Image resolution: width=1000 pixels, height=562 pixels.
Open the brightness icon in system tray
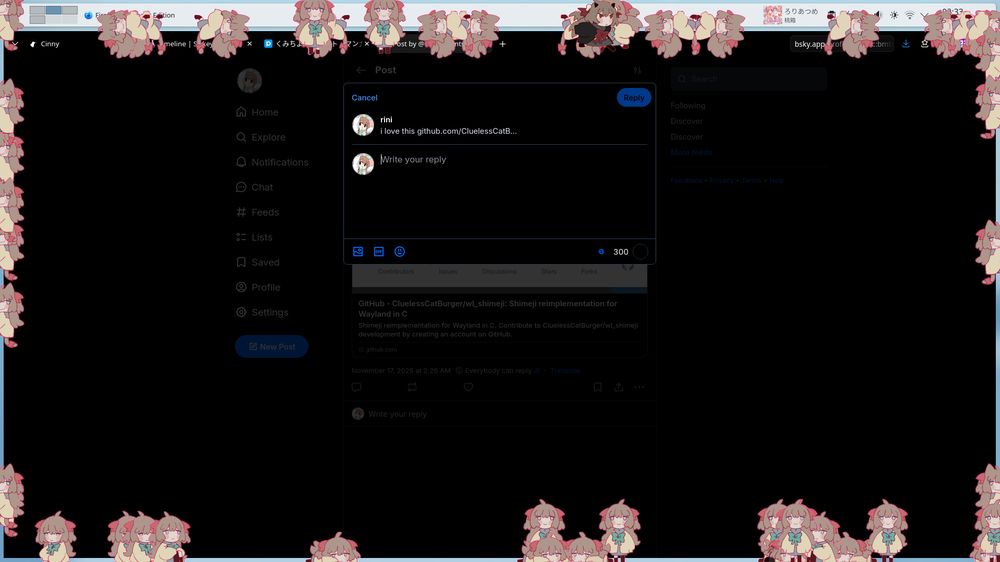894,15
